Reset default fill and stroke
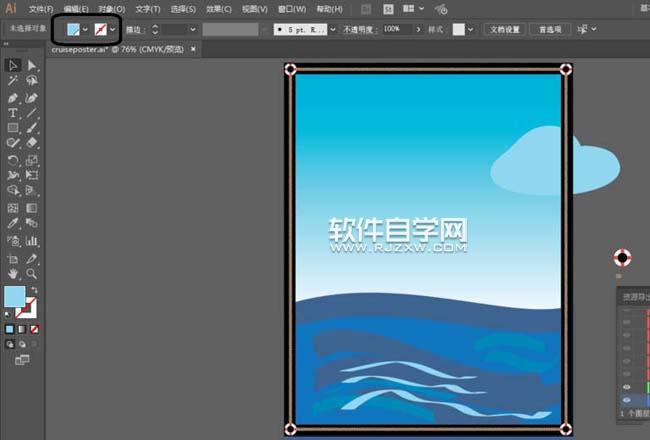Image resolution: width=650 pixels, height=440 pixels. (x=7, y=314)
